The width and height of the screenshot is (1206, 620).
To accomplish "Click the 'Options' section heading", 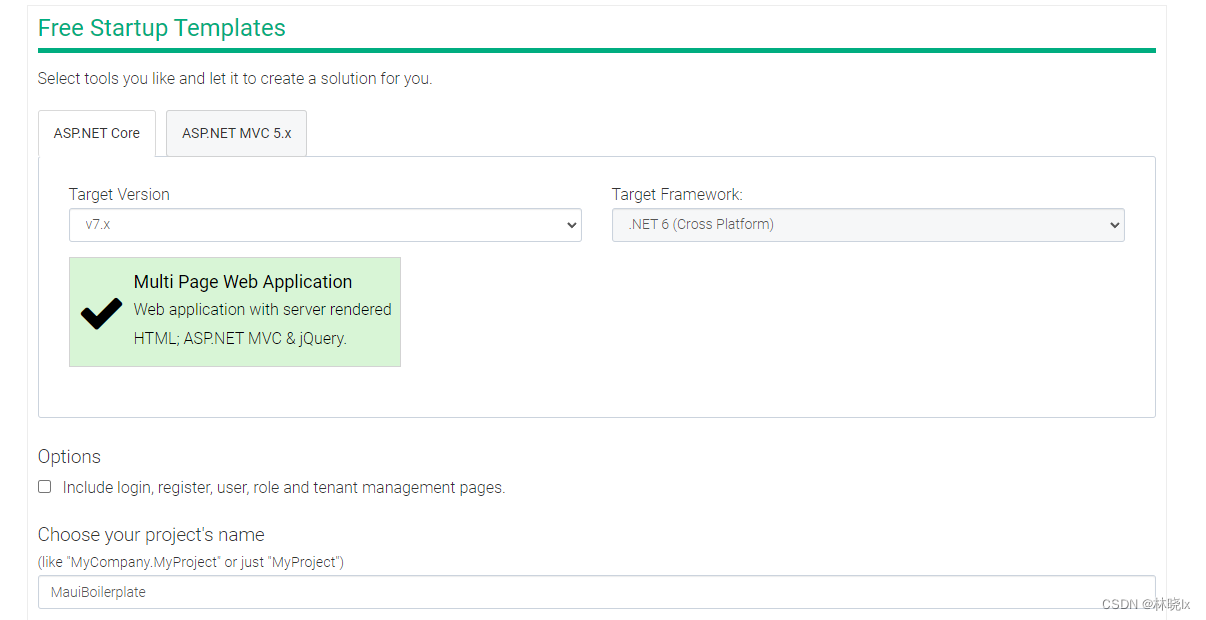I will click(x=69, y=457).
